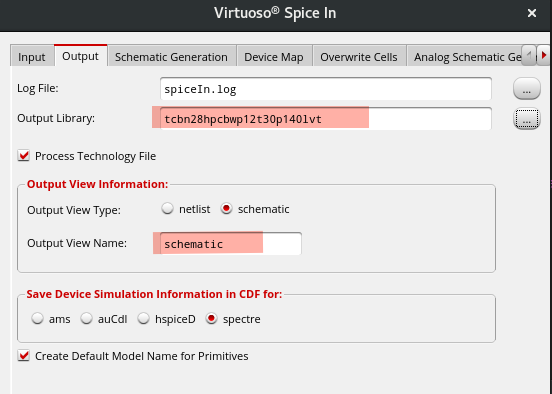Select netlist as Output View Type

click(x=168, y=209)
